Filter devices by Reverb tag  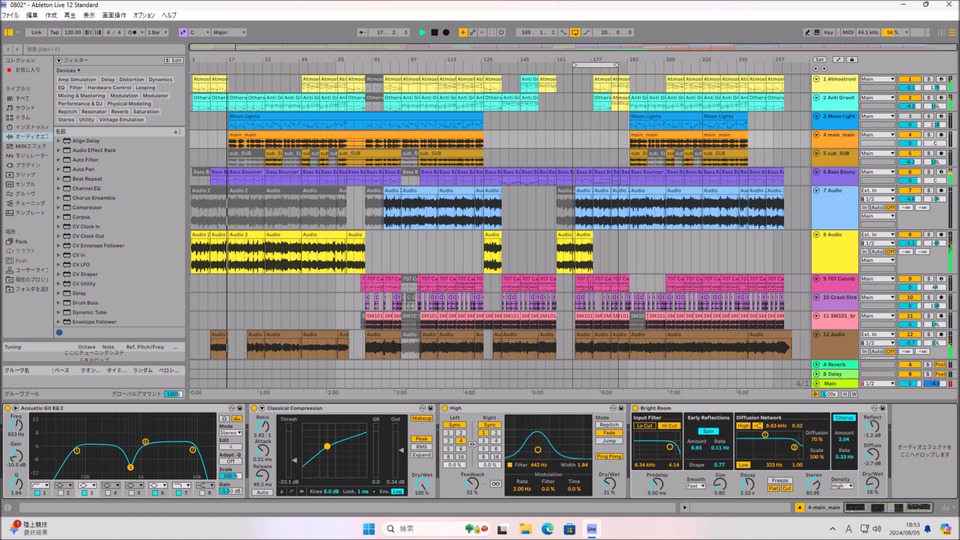point(119,112)
